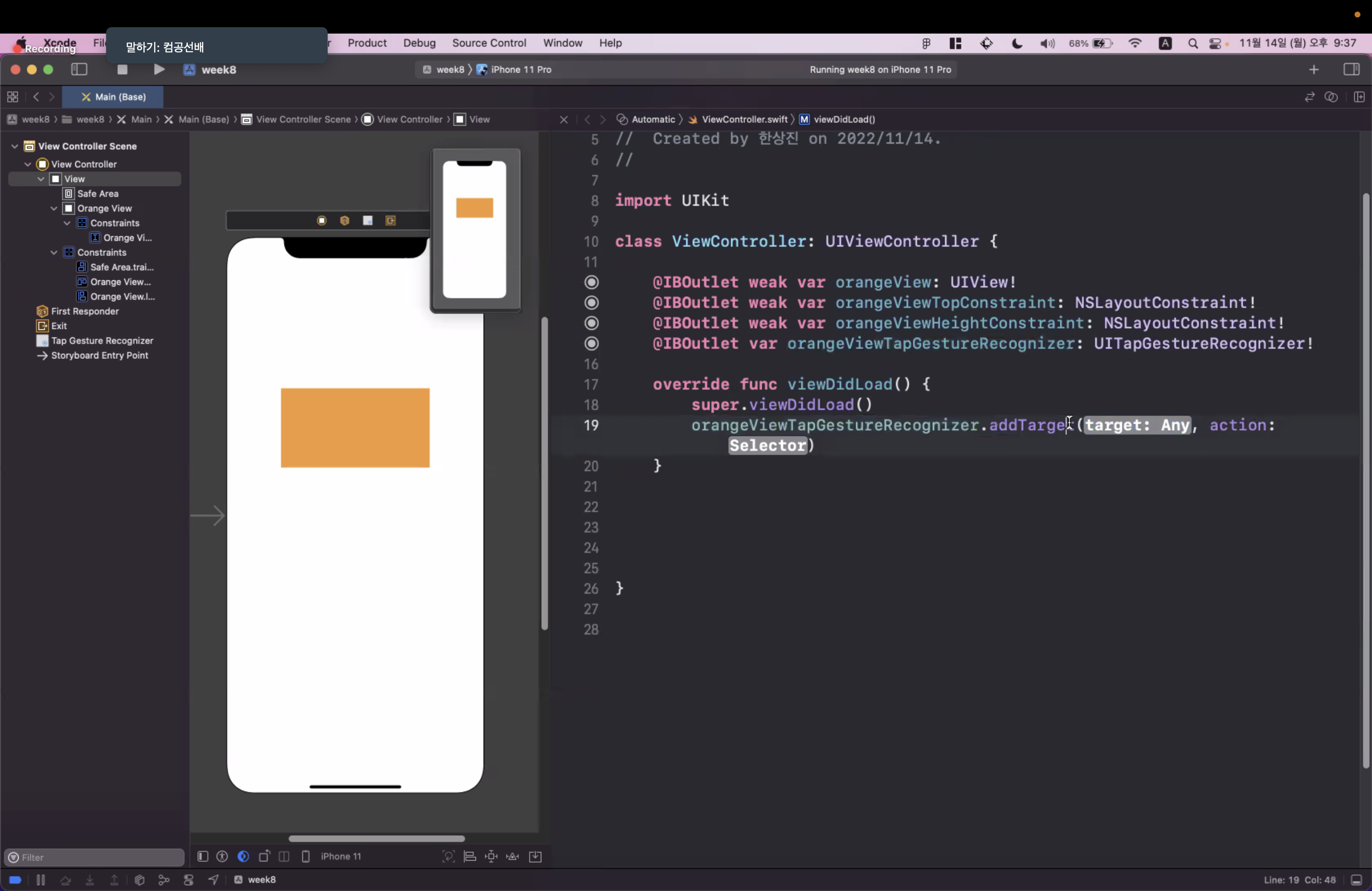Open the library plus button
1372x891 pixels.
[x=1314, y=70]
